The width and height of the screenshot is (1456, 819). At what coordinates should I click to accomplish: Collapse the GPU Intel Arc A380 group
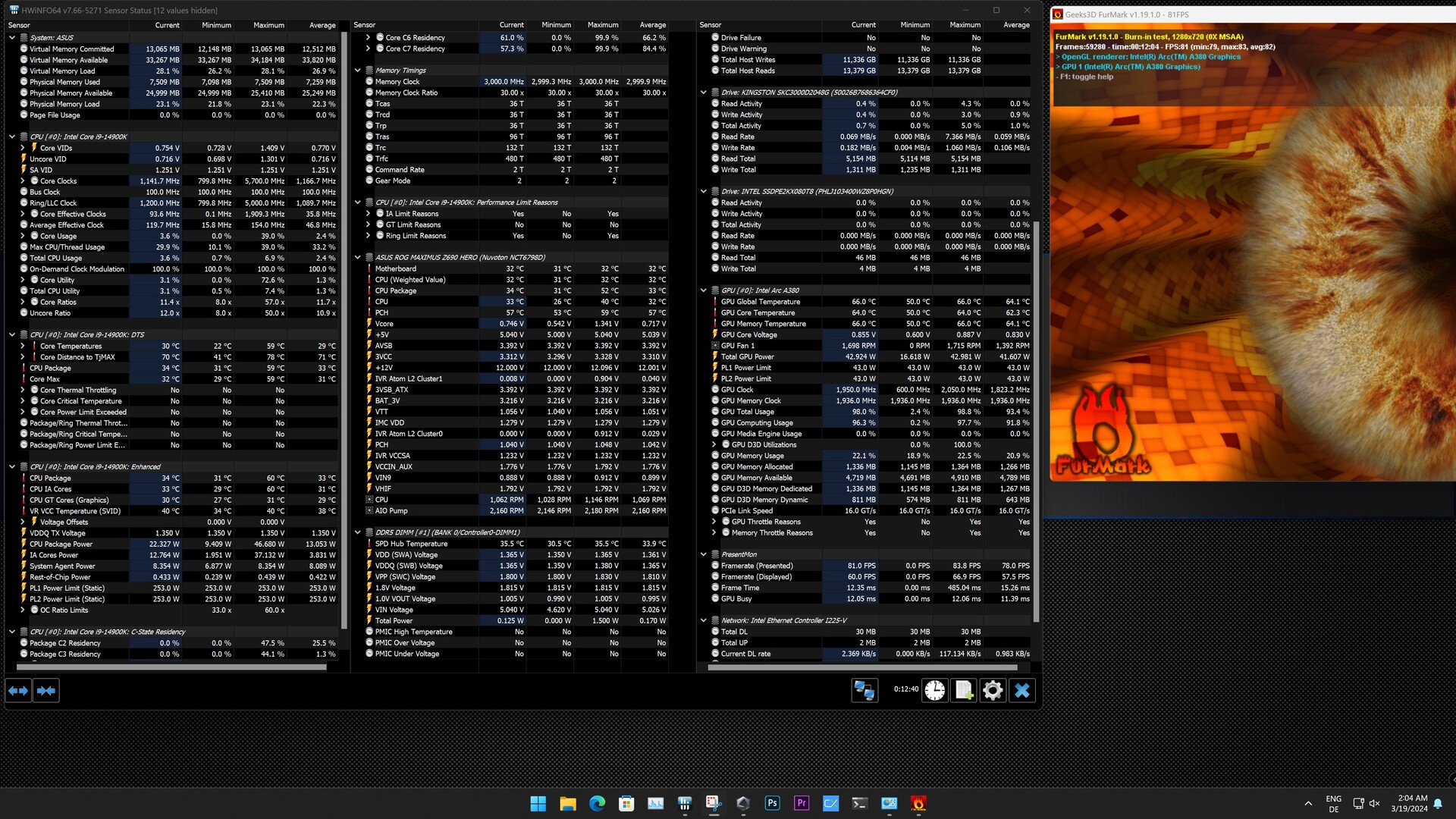[704, 290]
